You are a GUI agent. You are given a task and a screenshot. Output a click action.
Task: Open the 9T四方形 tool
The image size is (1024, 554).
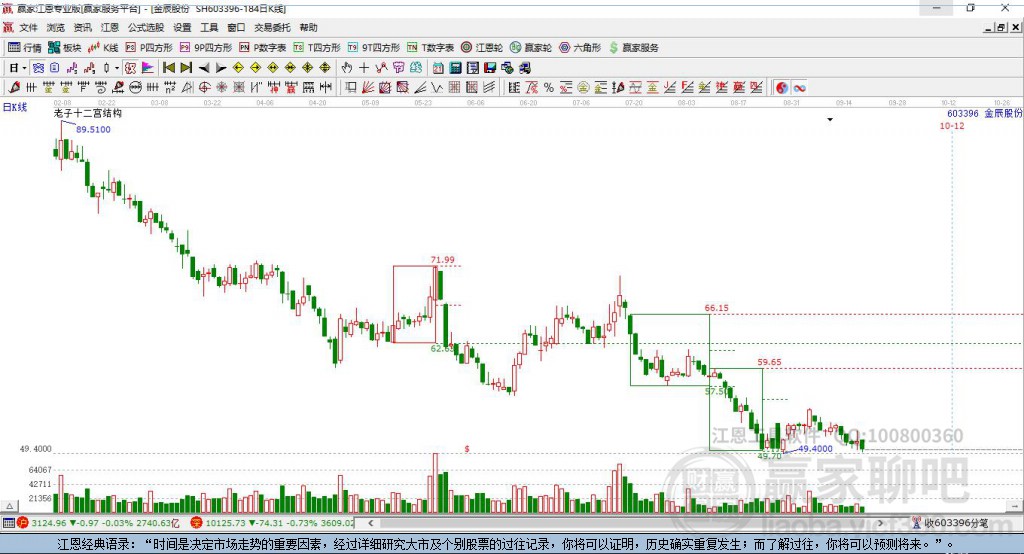point(374,48)
